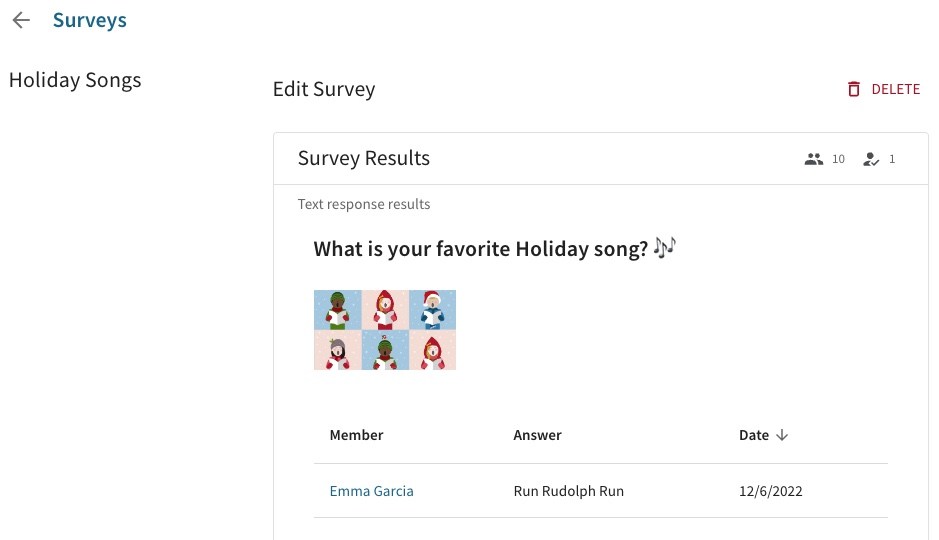Click the Edit Survey heading
The image size is (939, 540).
click(324, 89)
